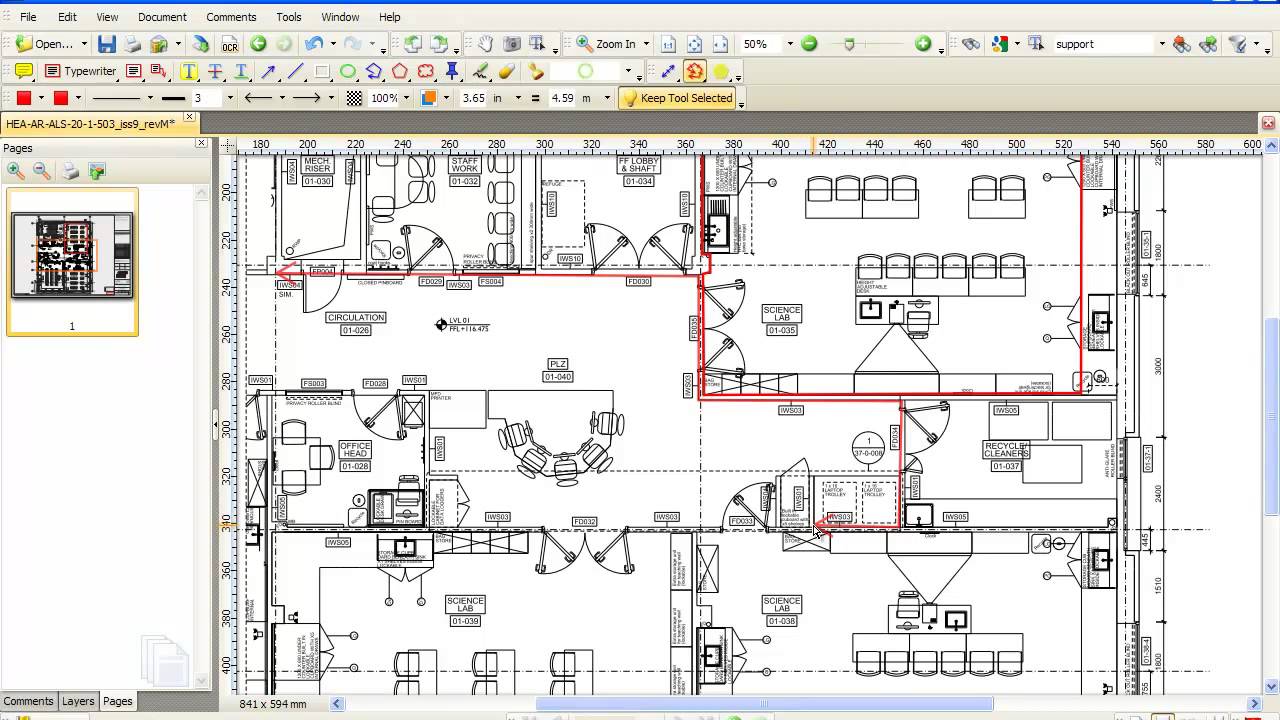Expand the line width dropdown
This screenshot has height=720, width=1280.
229,97
